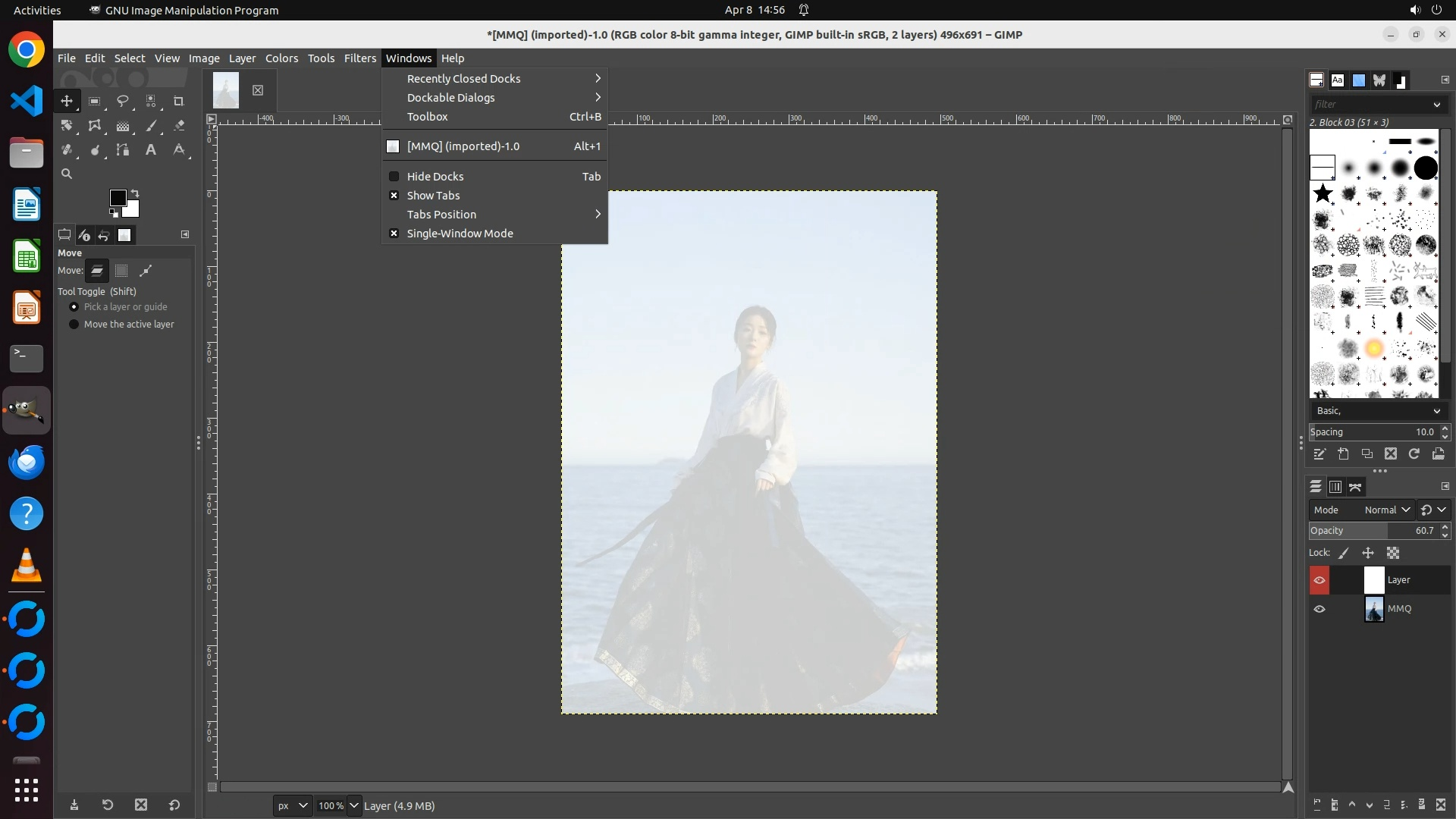Viewport: 1456px width, 819px height.
Task: Select the Crop tool
Action: 179,101
